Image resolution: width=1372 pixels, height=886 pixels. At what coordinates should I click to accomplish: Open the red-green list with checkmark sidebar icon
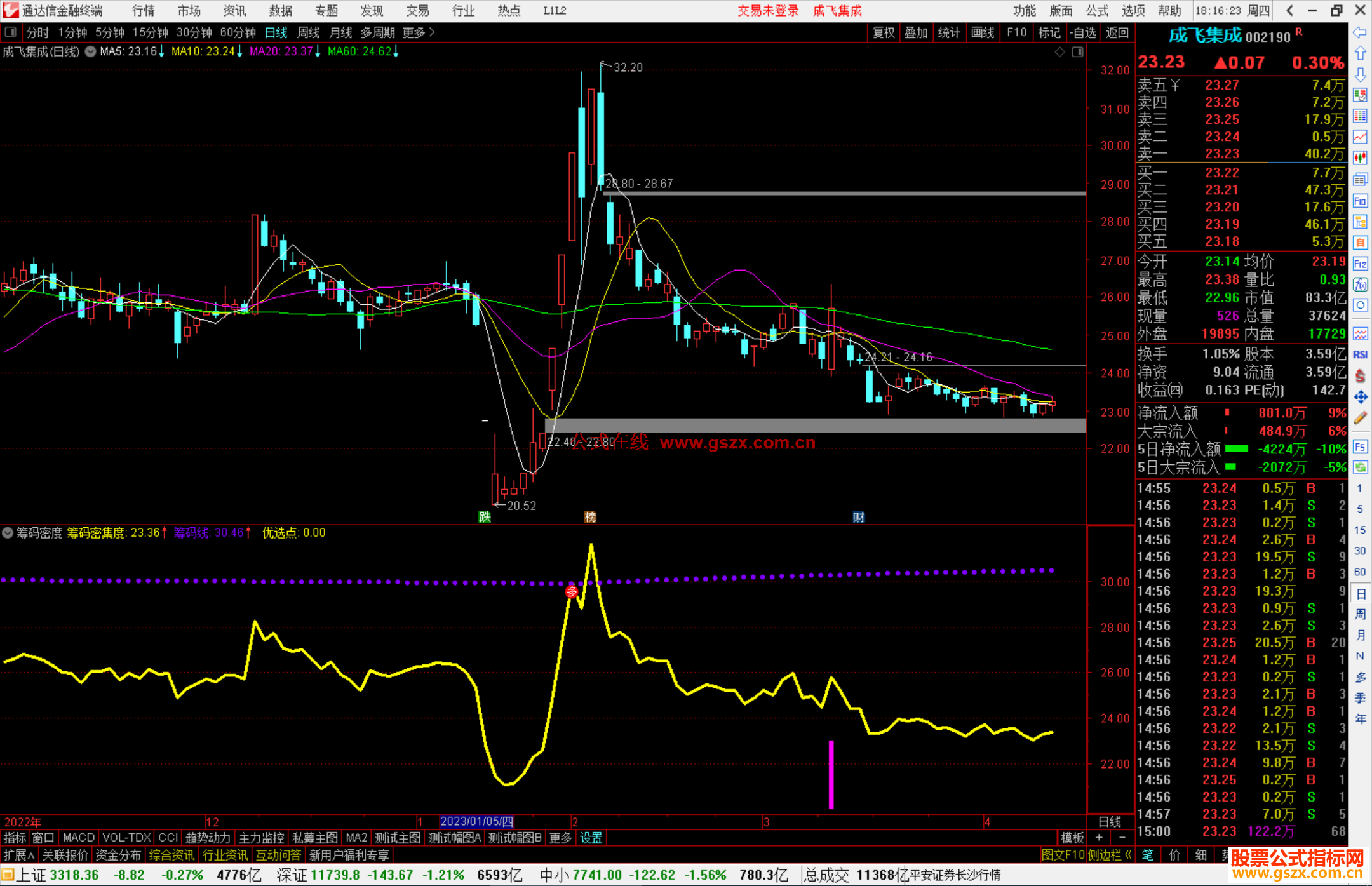pos(1360,95)
